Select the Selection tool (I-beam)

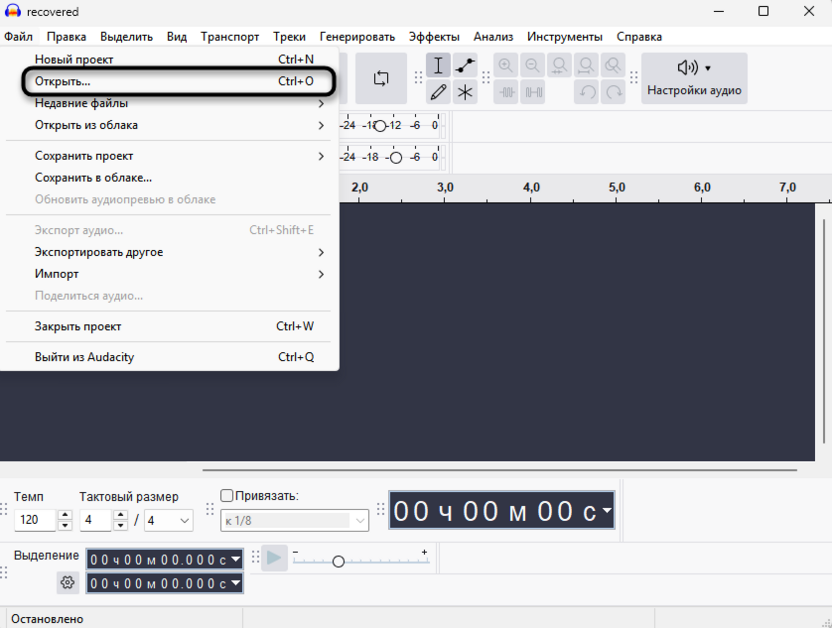pos(438,65)
